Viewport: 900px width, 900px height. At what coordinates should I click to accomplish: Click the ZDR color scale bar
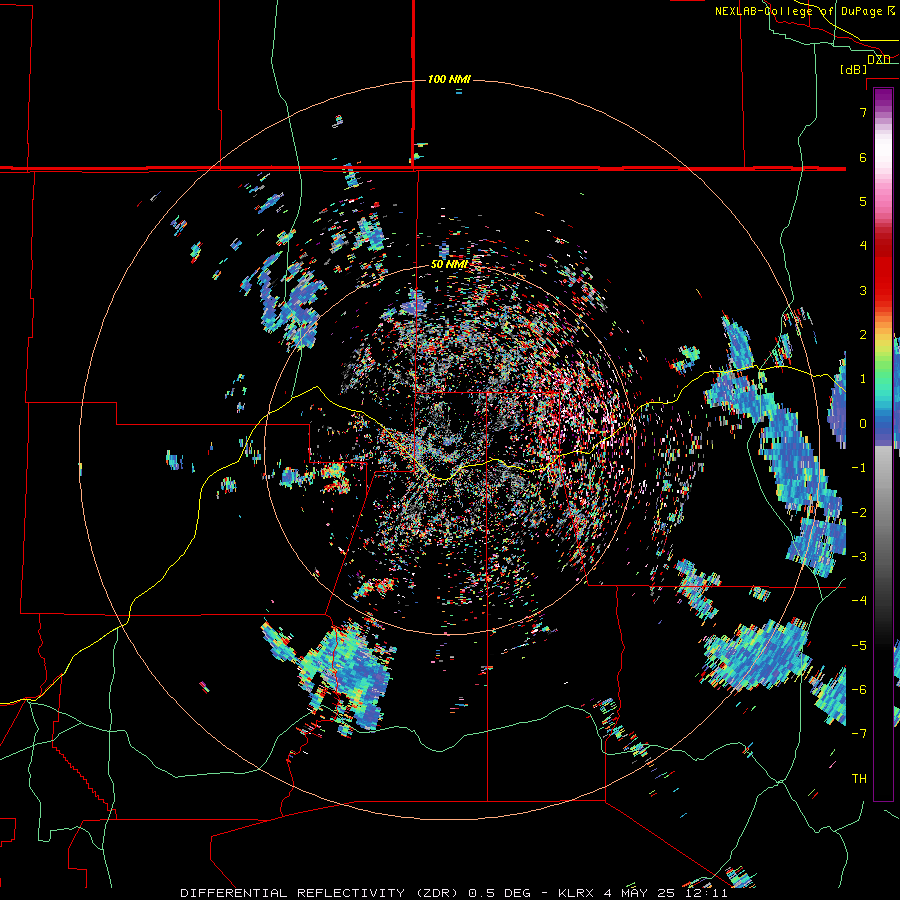click(x=883, y=444)
